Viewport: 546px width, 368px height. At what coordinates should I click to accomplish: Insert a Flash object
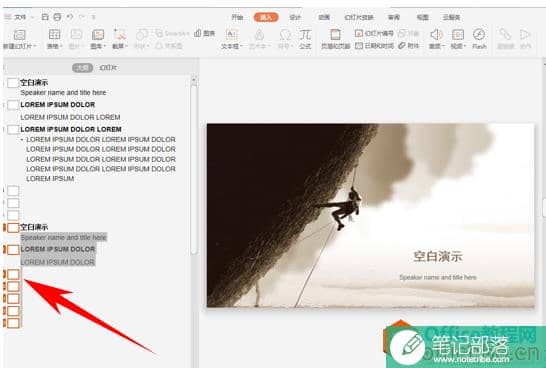pos(479,34)
